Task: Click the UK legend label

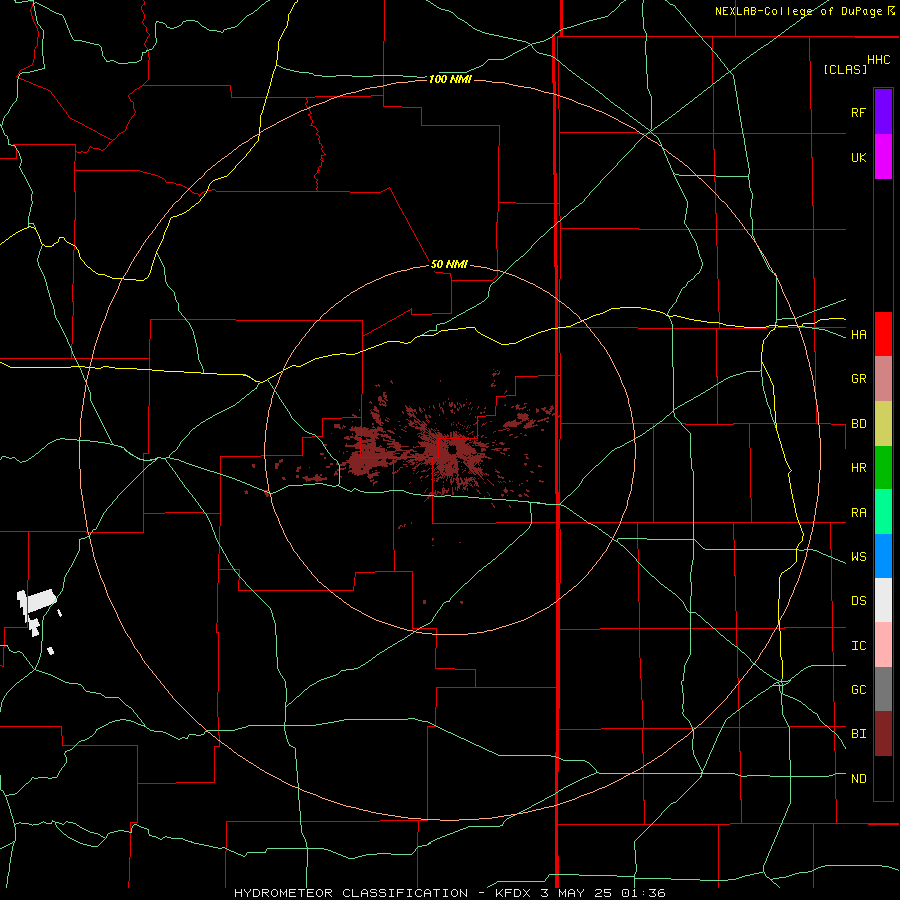Action: (x=858, y=157)
